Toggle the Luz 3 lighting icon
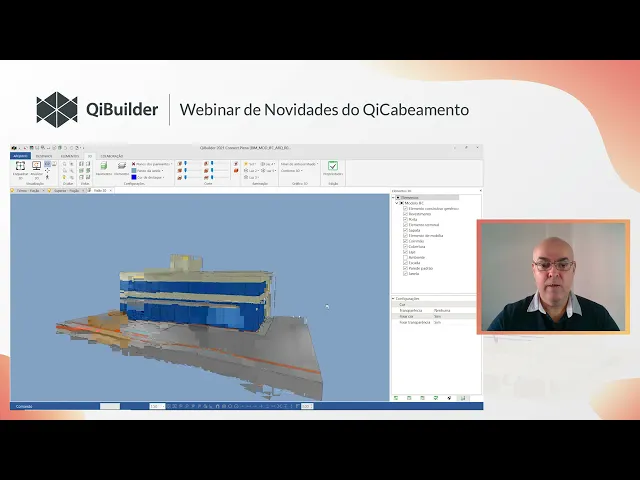The width and height of the screenshot is (640, 480). click(246, 177)
